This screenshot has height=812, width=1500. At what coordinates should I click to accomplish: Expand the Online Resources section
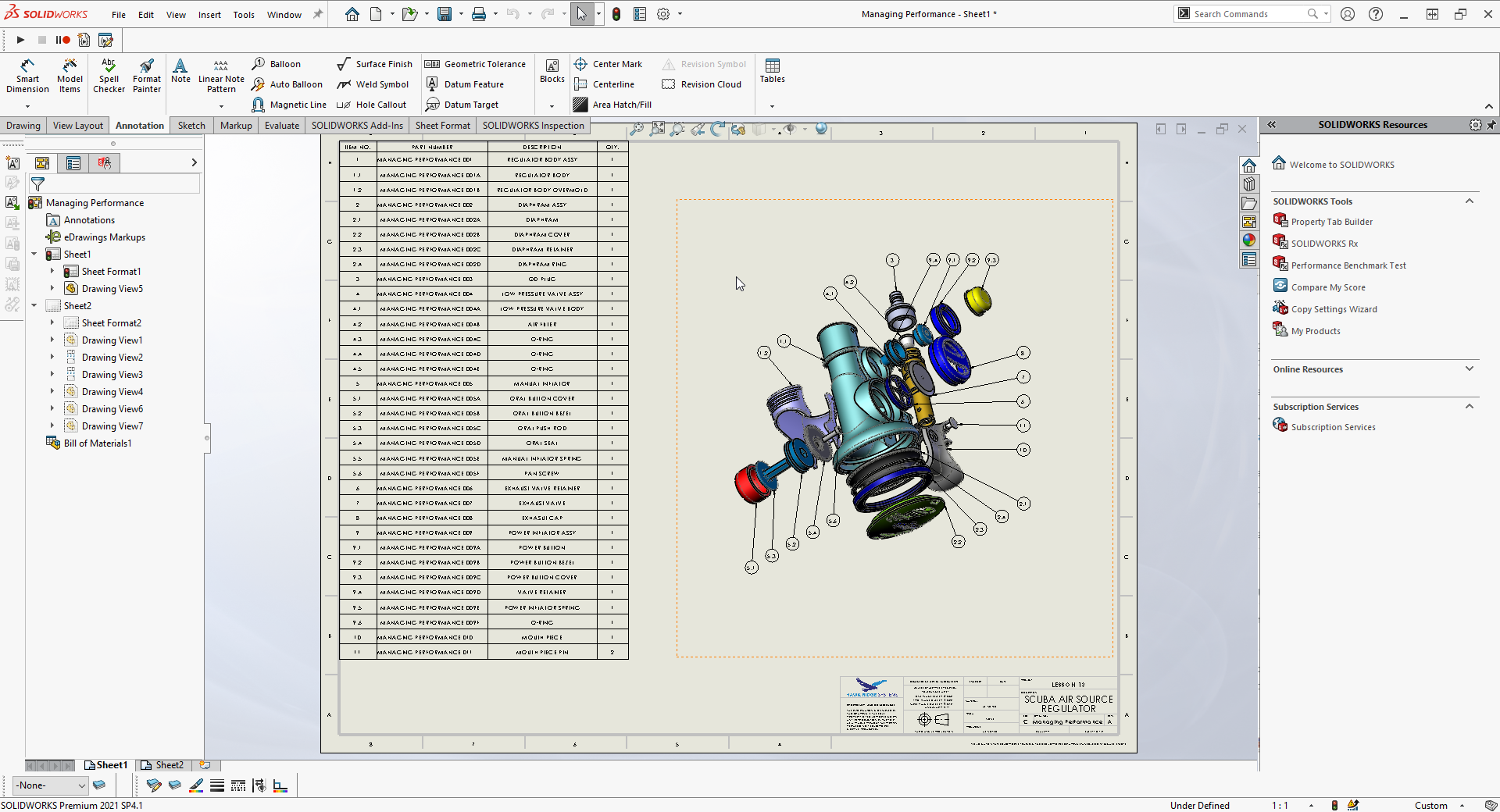point(1469,369)
